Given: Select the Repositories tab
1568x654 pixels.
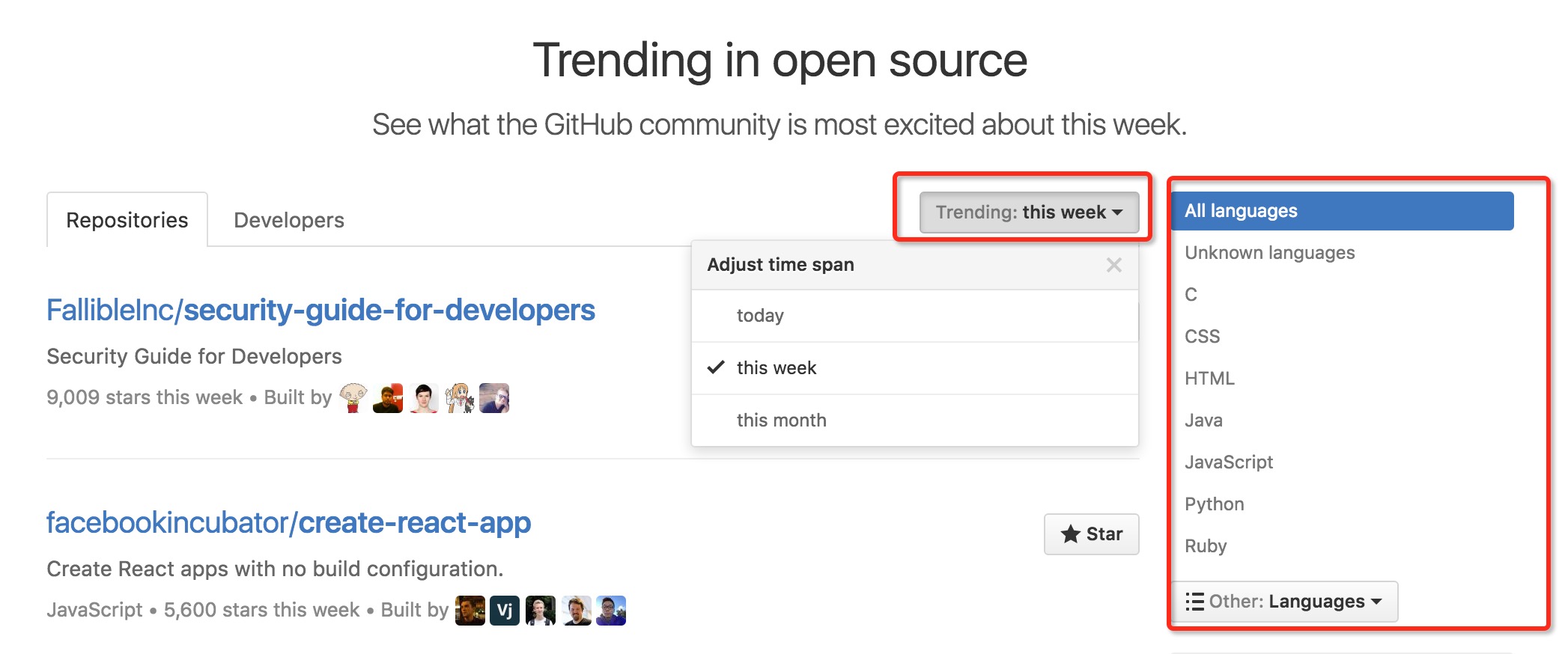Looking at the screenshot, I should tap(127, 220).
